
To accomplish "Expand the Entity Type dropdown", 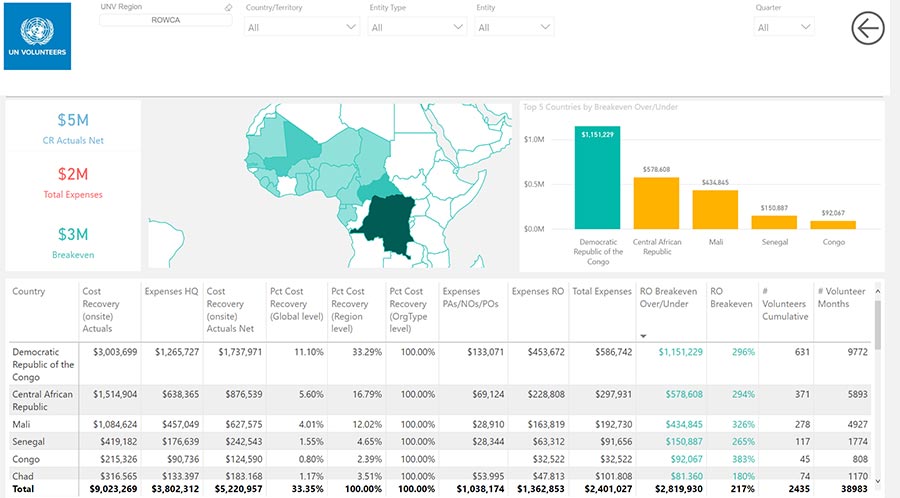I will click(x=416, y=27).
